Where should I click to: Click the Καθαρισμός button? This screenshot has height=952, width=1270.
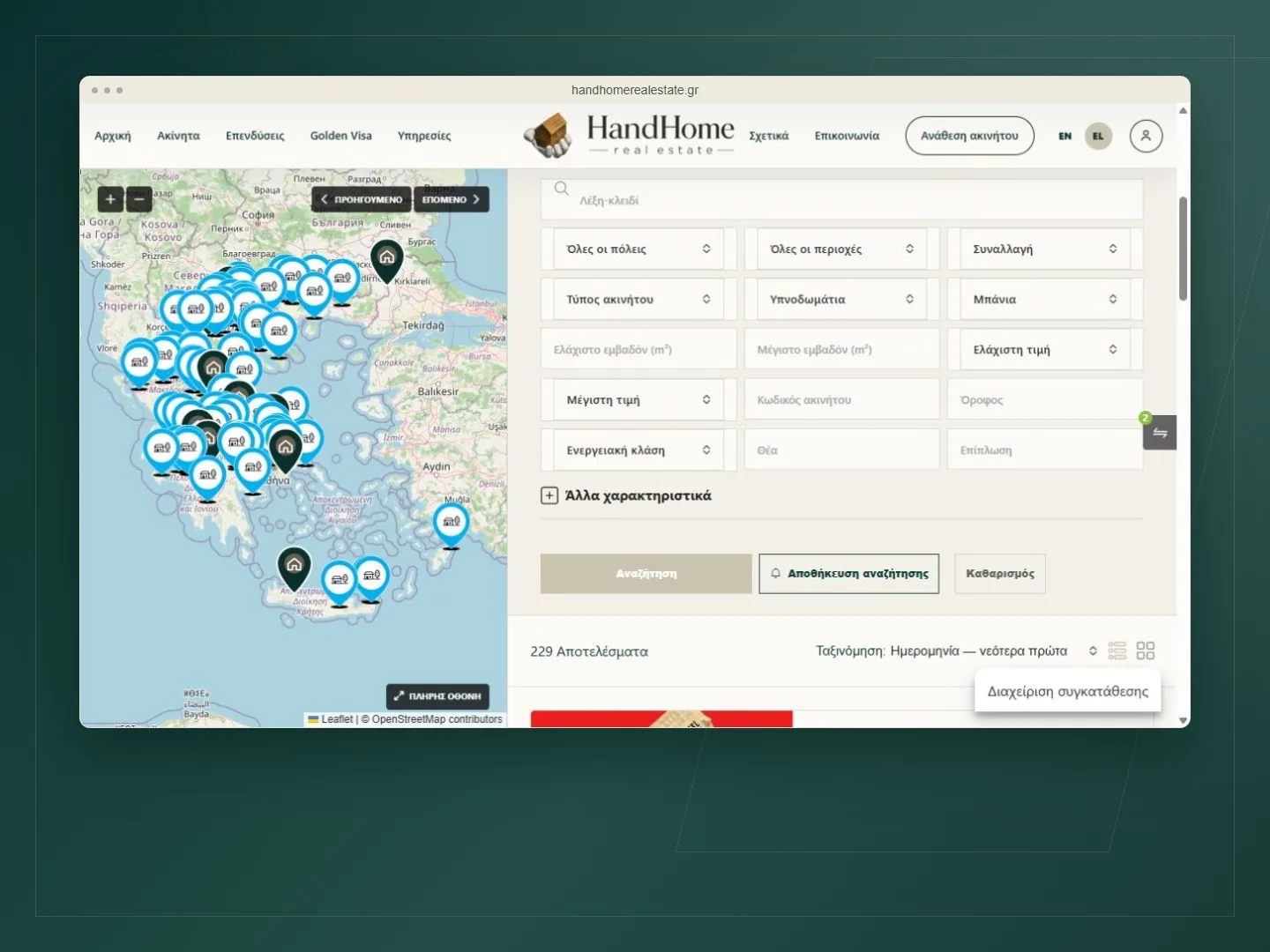coord(1000,573)
